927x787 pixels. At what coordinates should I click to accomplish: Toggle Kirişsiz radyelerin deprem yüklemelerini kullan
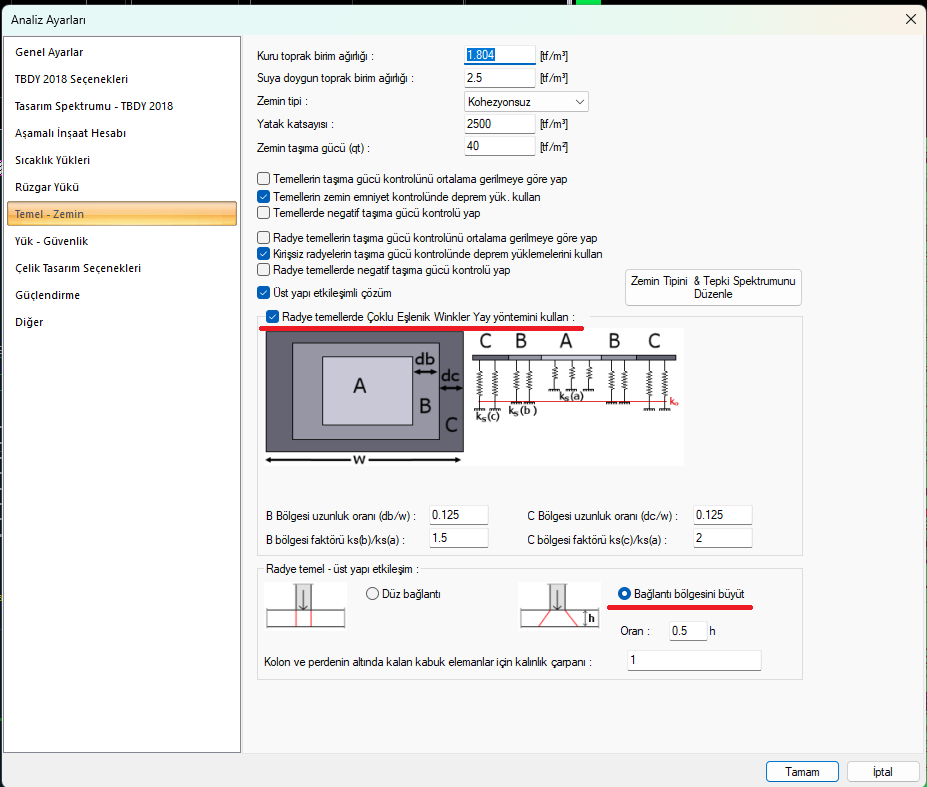pos(264,254)
